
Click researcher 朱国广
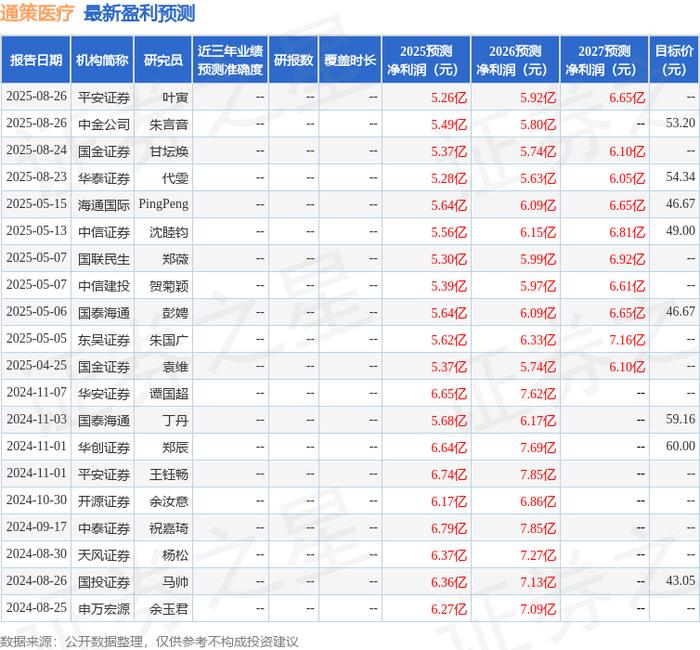coord(168,340)
